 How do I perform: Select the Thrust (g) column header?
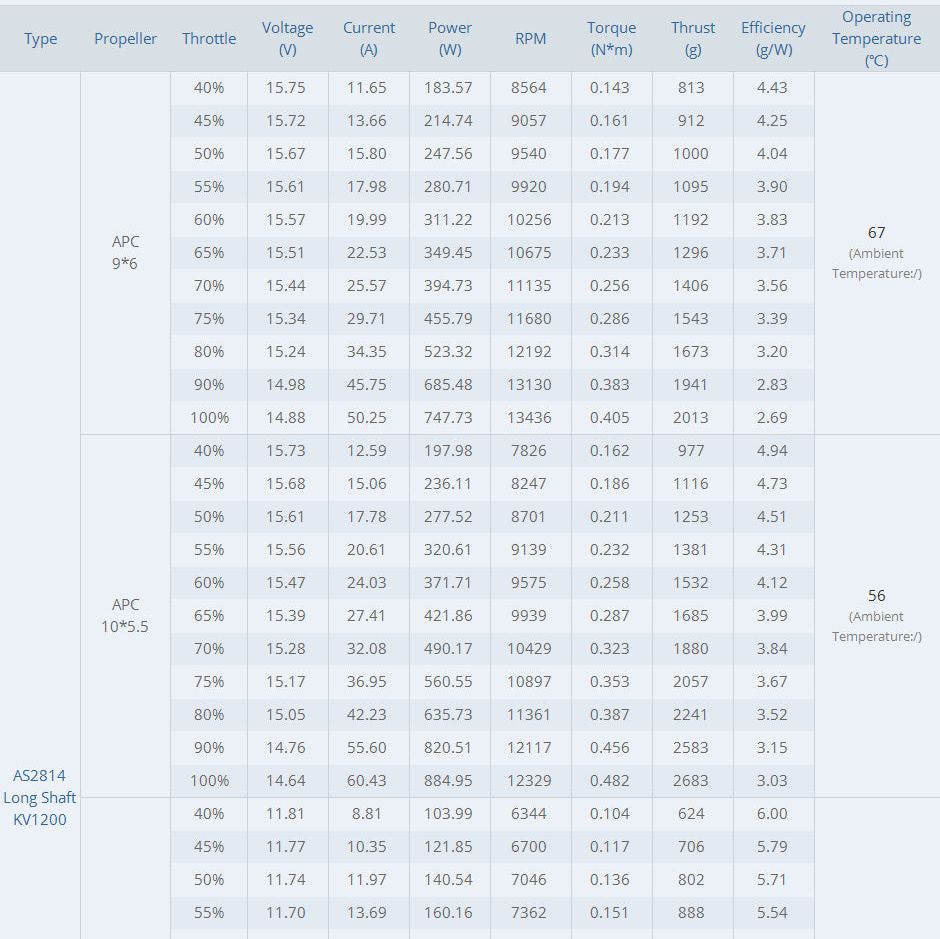point(693,39)
